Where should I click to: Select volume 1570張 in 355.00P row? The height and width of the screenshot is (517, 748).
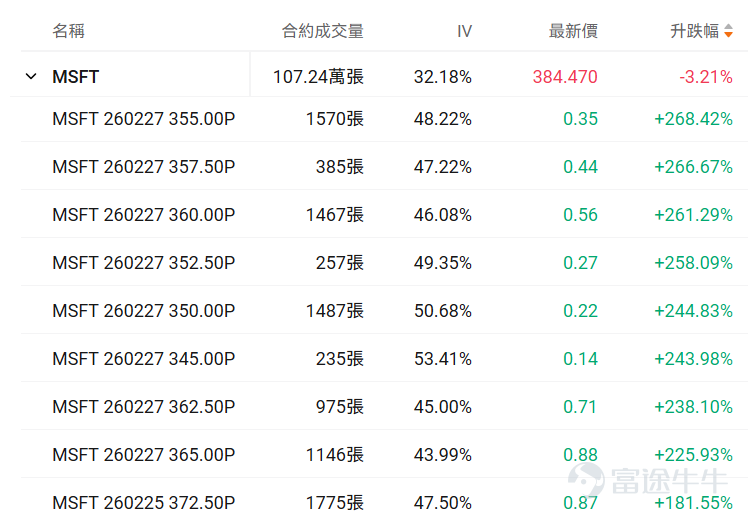coord(334,119)
